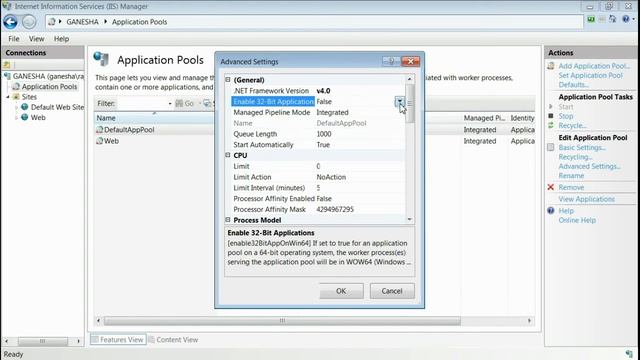Image resolution: width=640 pixels, height=360 pixels.
Task: Click OK in Advanced Settings
Action: pos(341,291)
